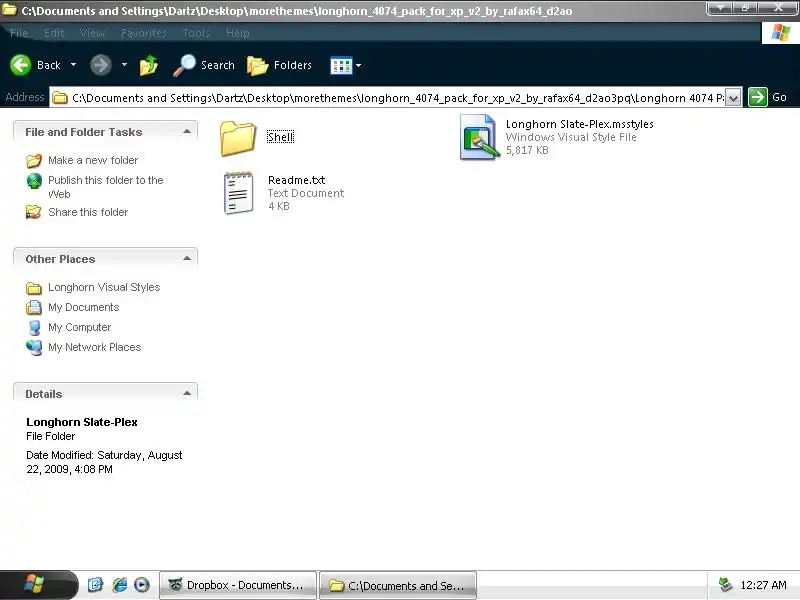This screenshot has width=800, height=600.
Task: Open the Views toolbar icon
Action: 341,65
